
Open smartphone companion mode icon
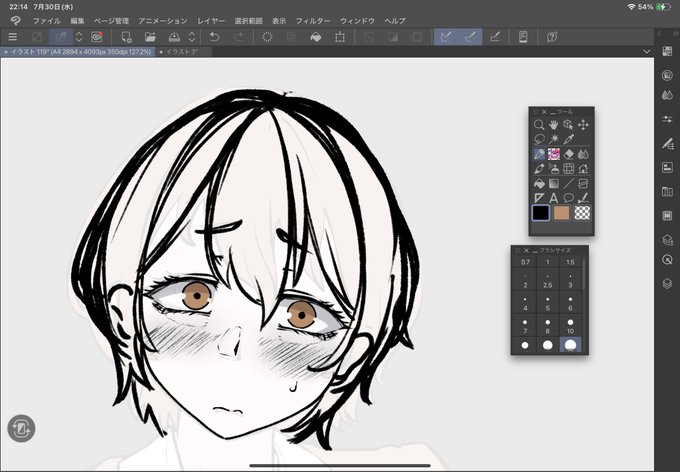pos(523,37)
